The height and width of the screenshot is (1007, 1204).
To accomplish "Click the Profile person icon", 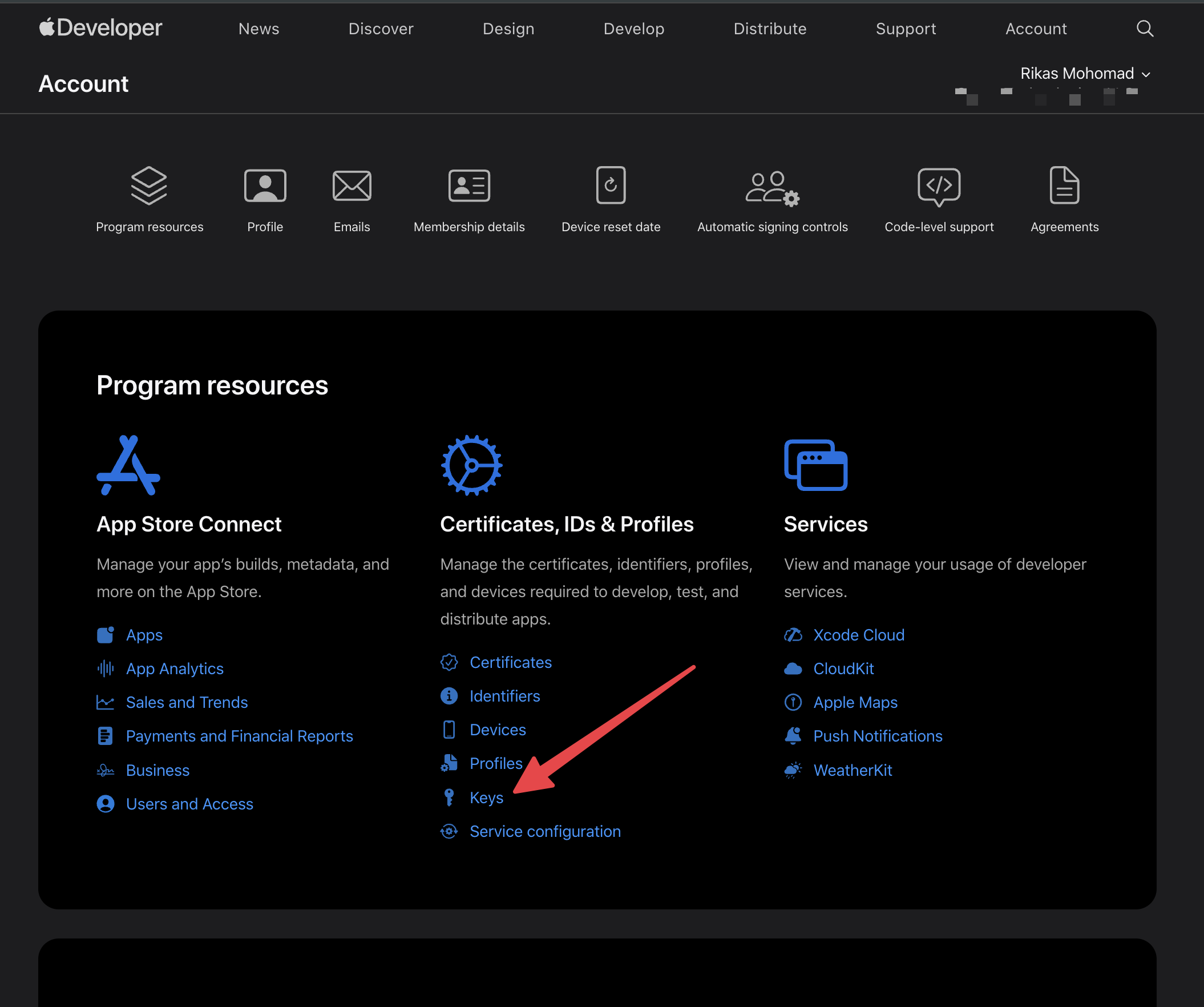I will point(265,186).
